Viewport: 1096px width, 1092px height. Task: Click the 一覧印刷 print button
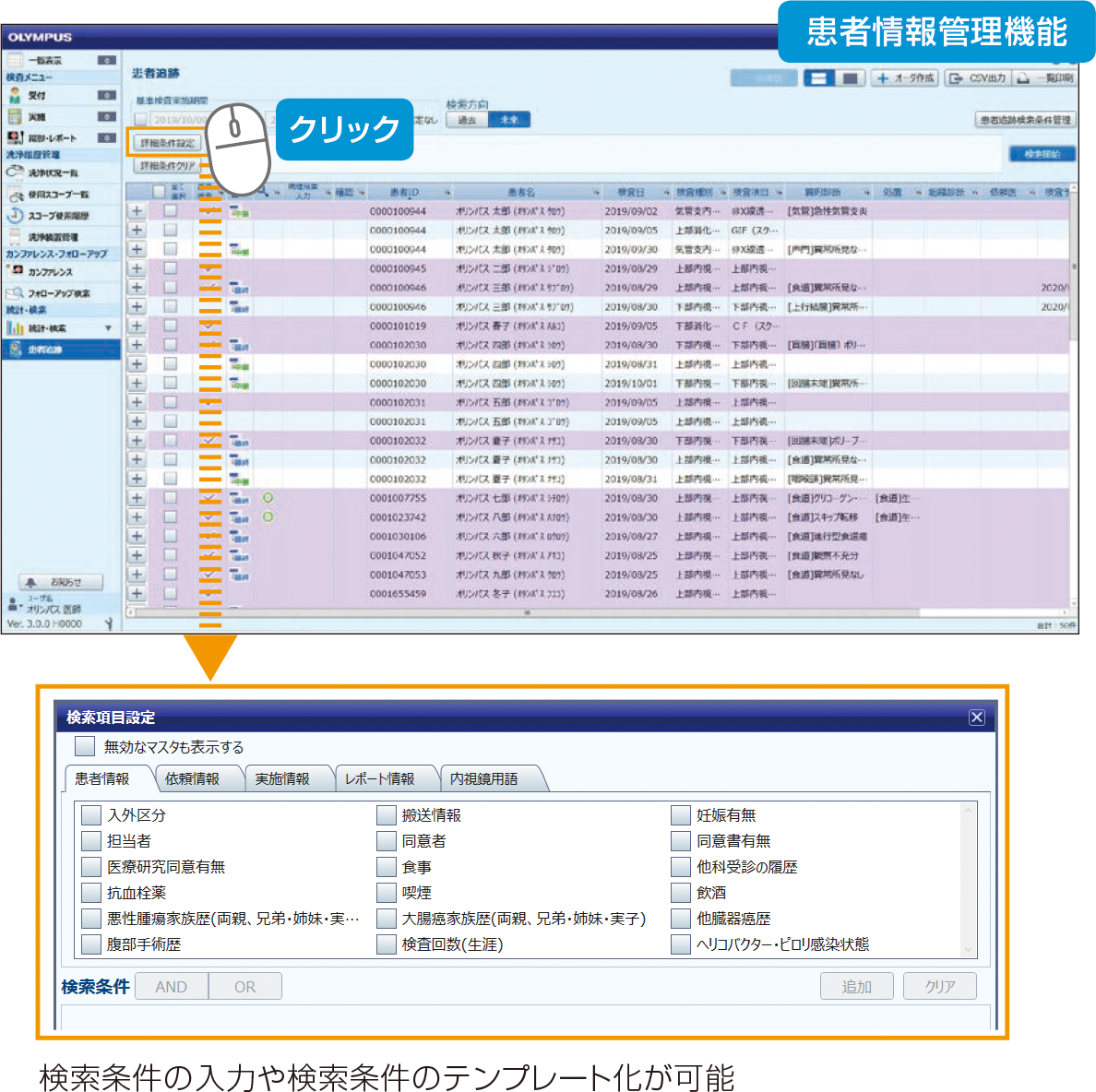1045,78
